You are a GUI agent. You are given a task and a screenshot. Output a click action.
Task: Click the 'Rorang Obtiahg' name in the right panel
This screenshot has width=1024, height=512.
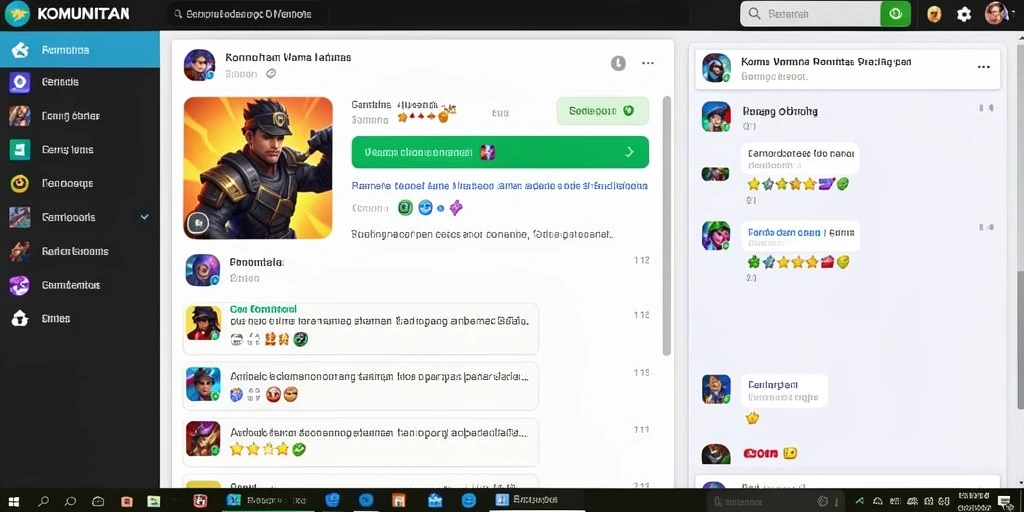780,111
